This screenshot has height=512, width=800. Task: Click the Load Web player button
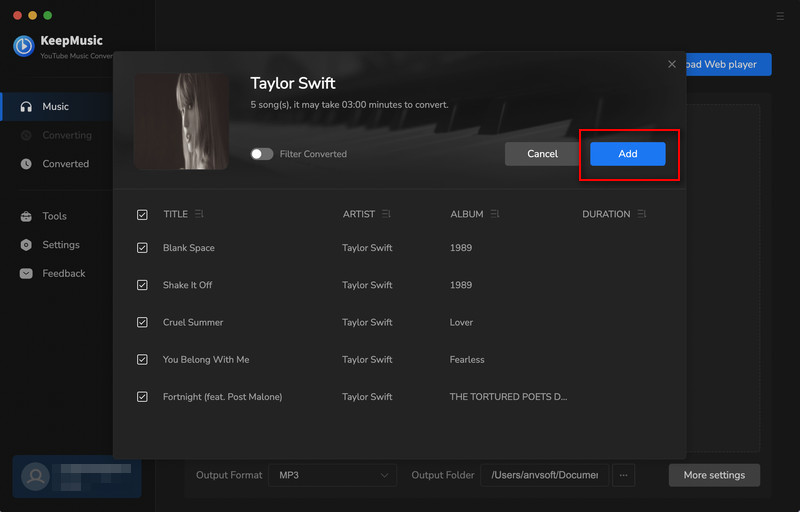[728, 64]
